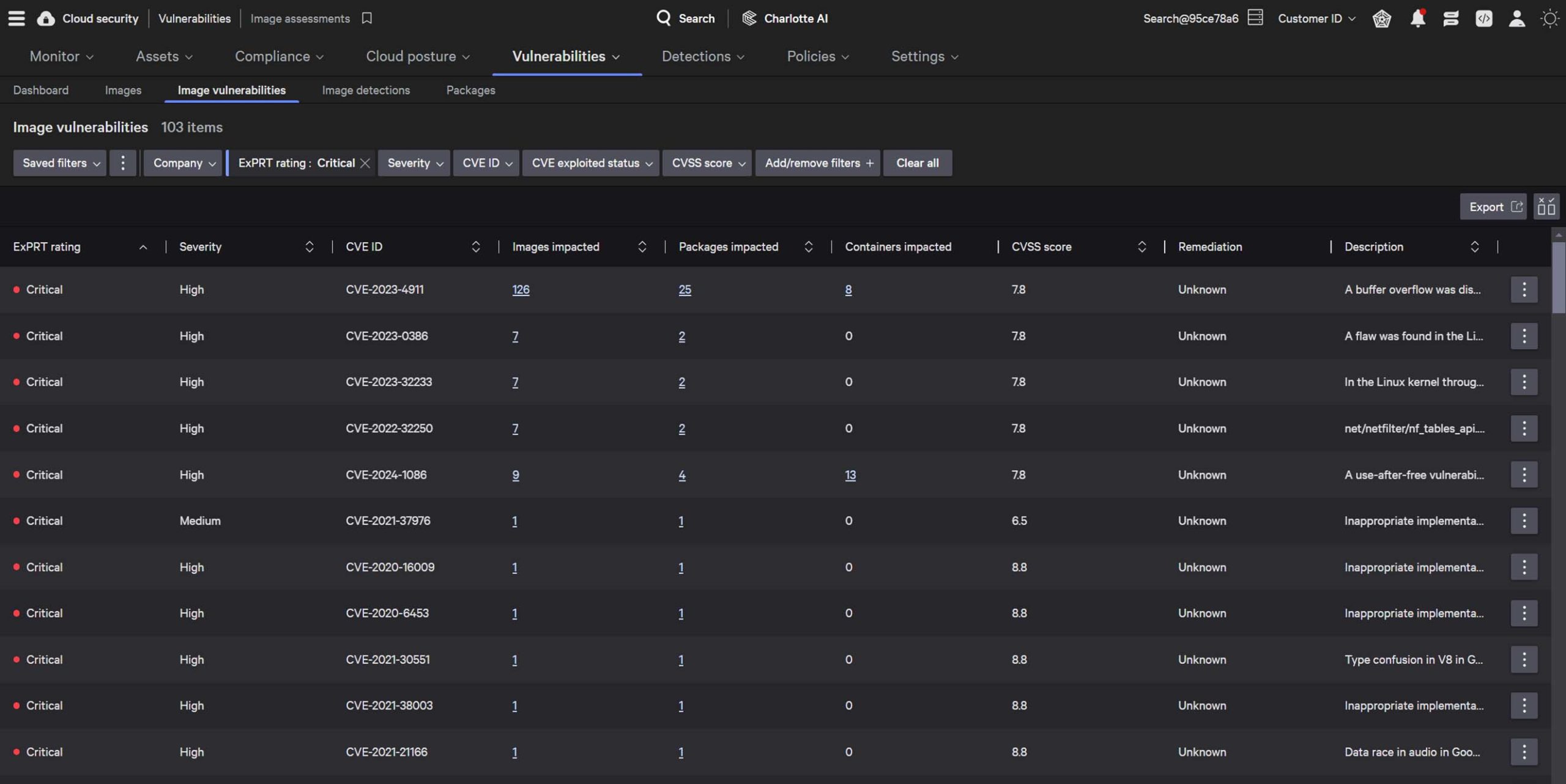The width and height of the screenshot is (1566, 784).
Task: Sort by CVE ID column
Action: click(475, 246)
